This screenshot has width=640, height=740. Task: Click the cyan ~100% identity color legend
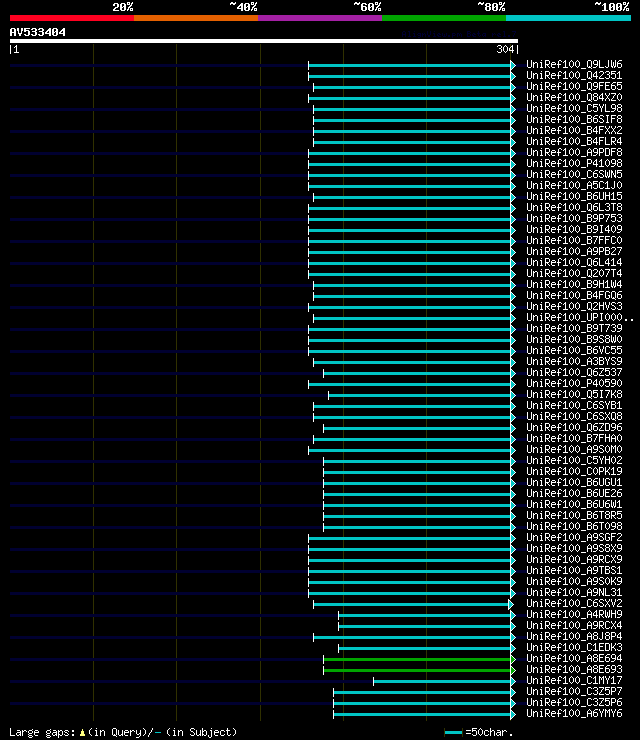tap(568, 18)
